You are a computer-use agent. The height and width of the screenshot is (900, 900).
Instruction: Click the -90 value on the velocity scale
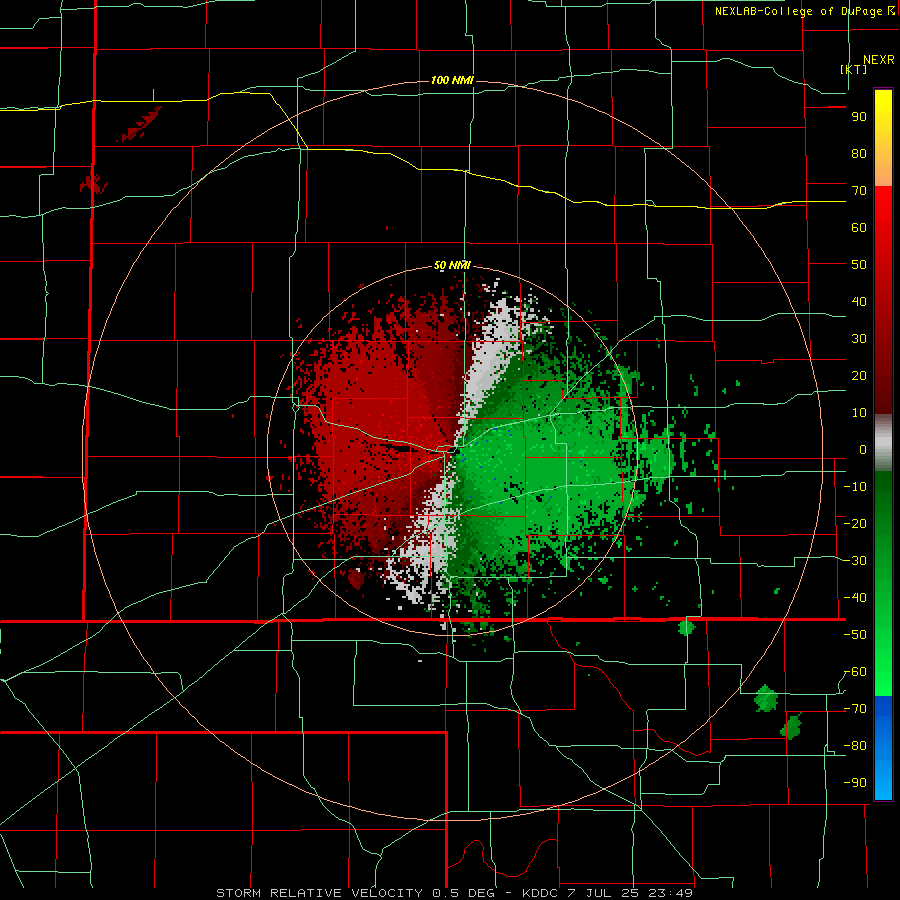click(x=855, y=783)
